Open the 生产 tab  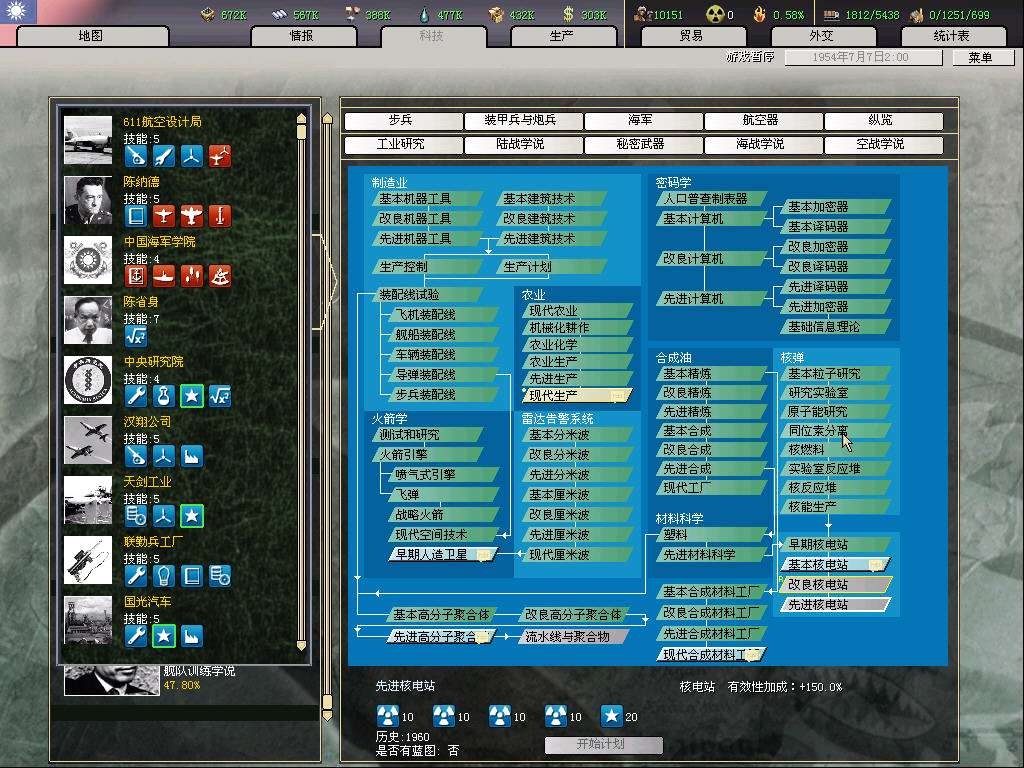pos(562,36)
